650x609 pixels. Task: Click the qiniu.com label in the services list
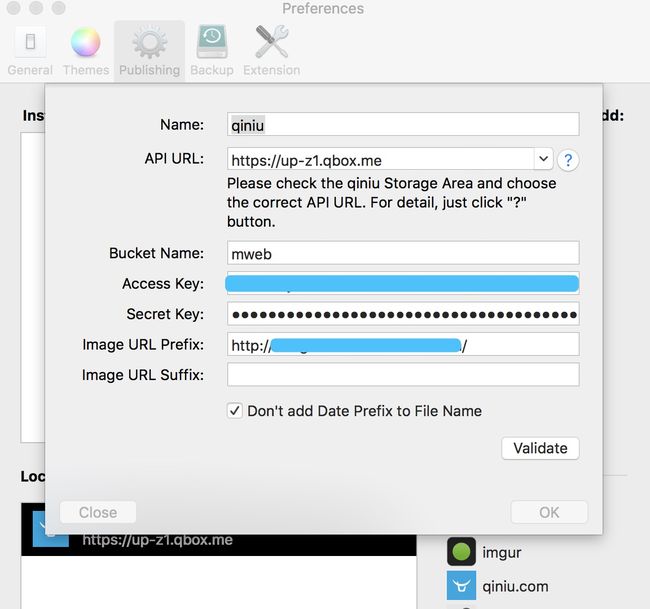coord(515,587)
